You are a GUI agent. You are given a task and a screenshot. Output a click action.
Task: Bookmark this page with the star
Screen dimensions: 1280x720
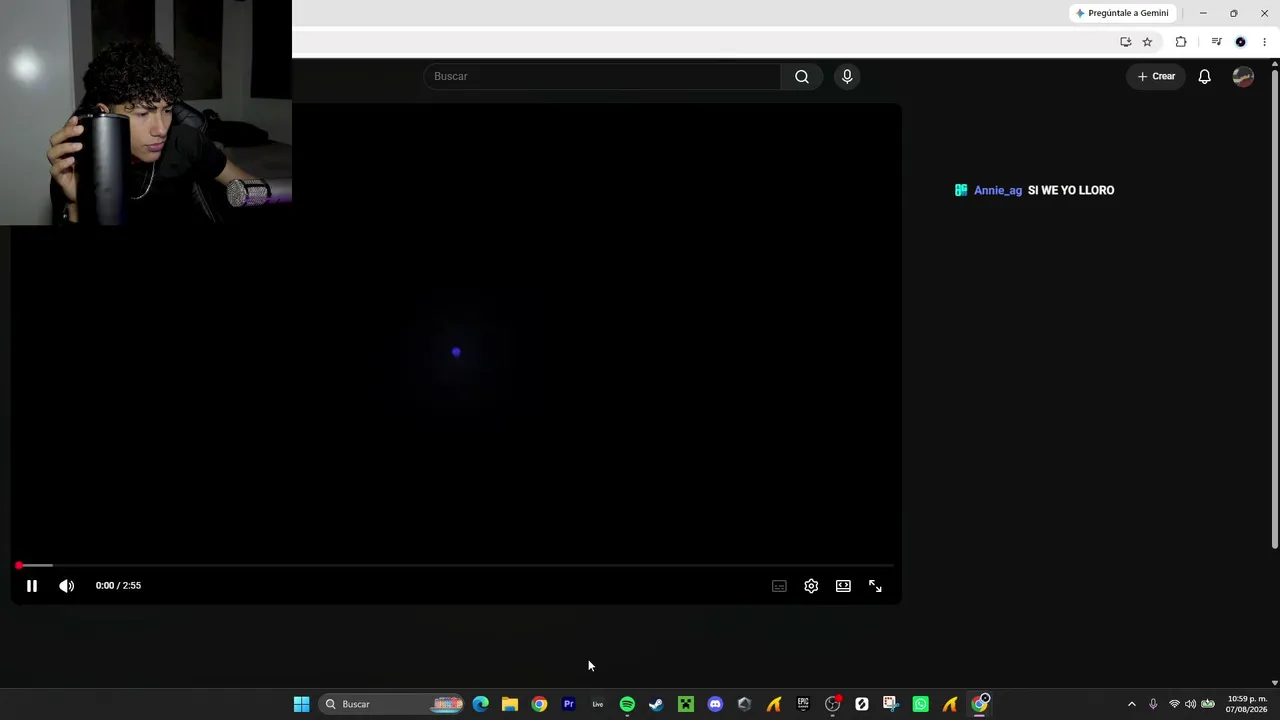point(1147,42)
